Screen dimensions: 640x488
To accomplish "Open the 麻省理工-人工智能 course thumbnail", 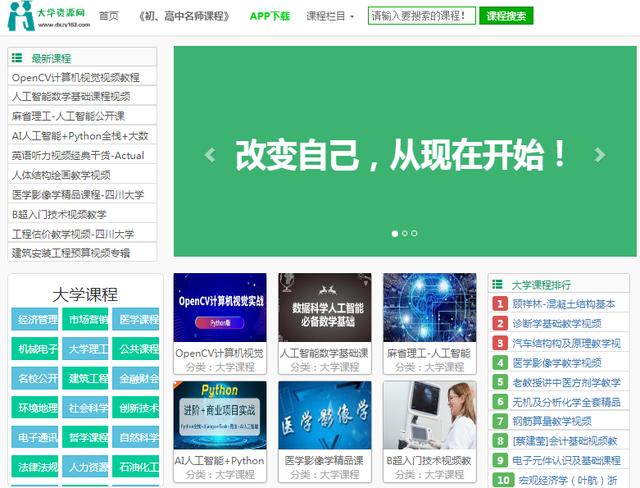I will [x=430, y=308].
